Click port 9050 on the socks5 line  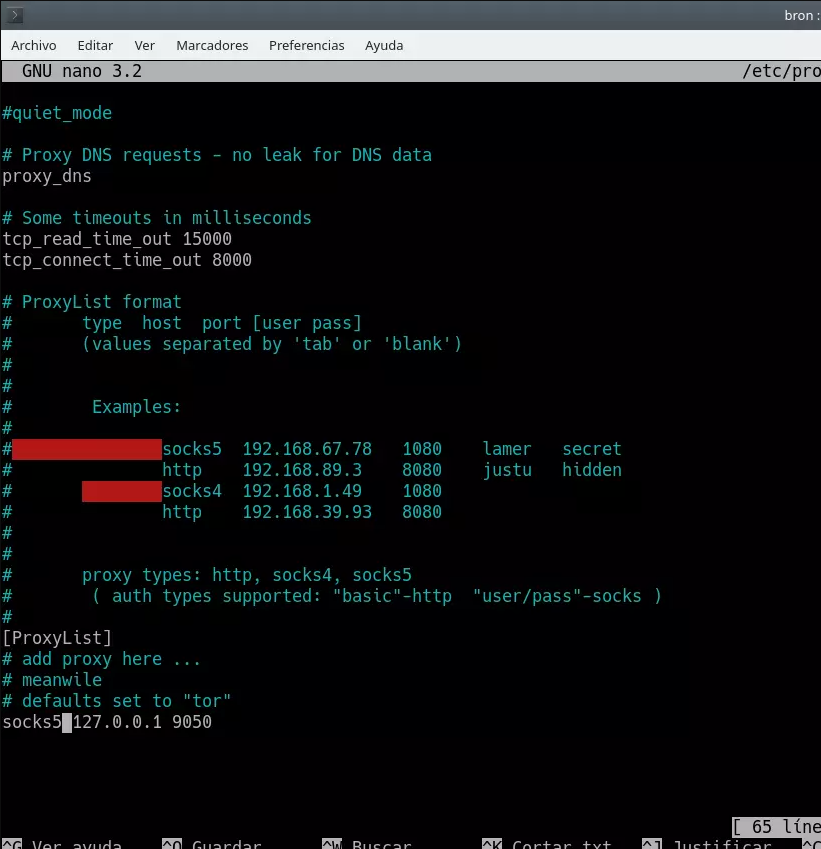tap(191, 722)
